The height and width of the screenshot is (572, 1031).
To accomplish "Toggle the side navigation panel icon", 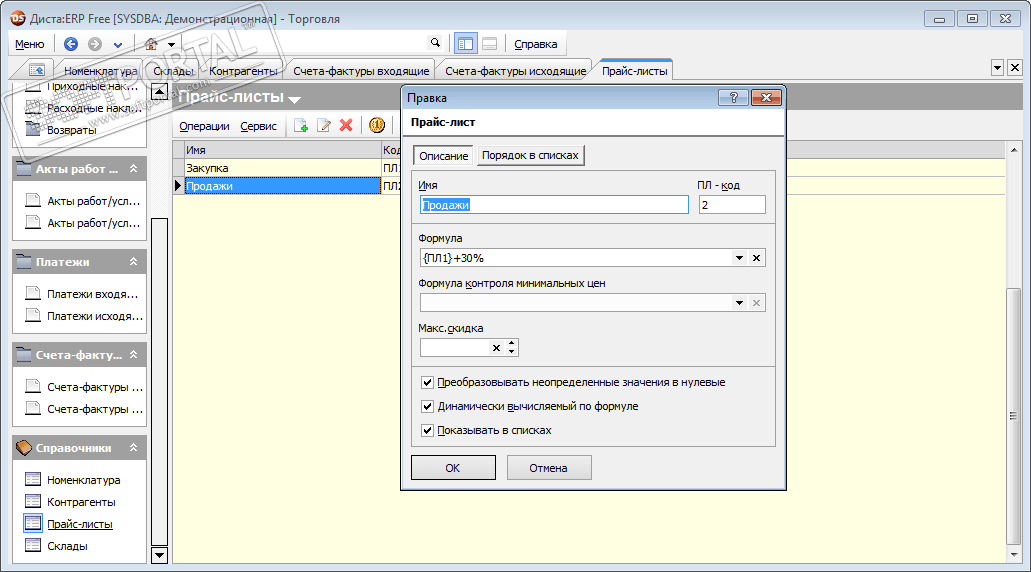I will point(466,44).
